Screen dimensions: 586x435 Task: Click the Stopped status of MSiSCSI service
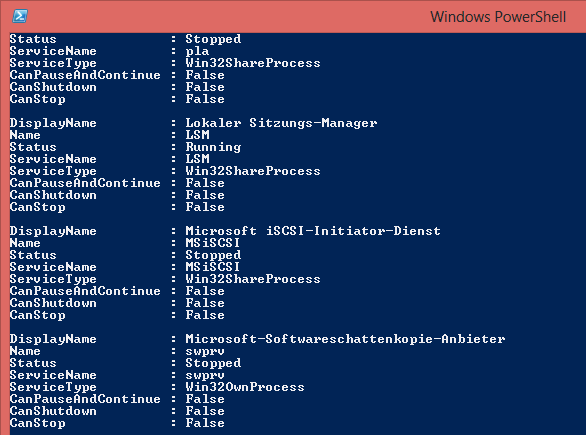point(213,255)
